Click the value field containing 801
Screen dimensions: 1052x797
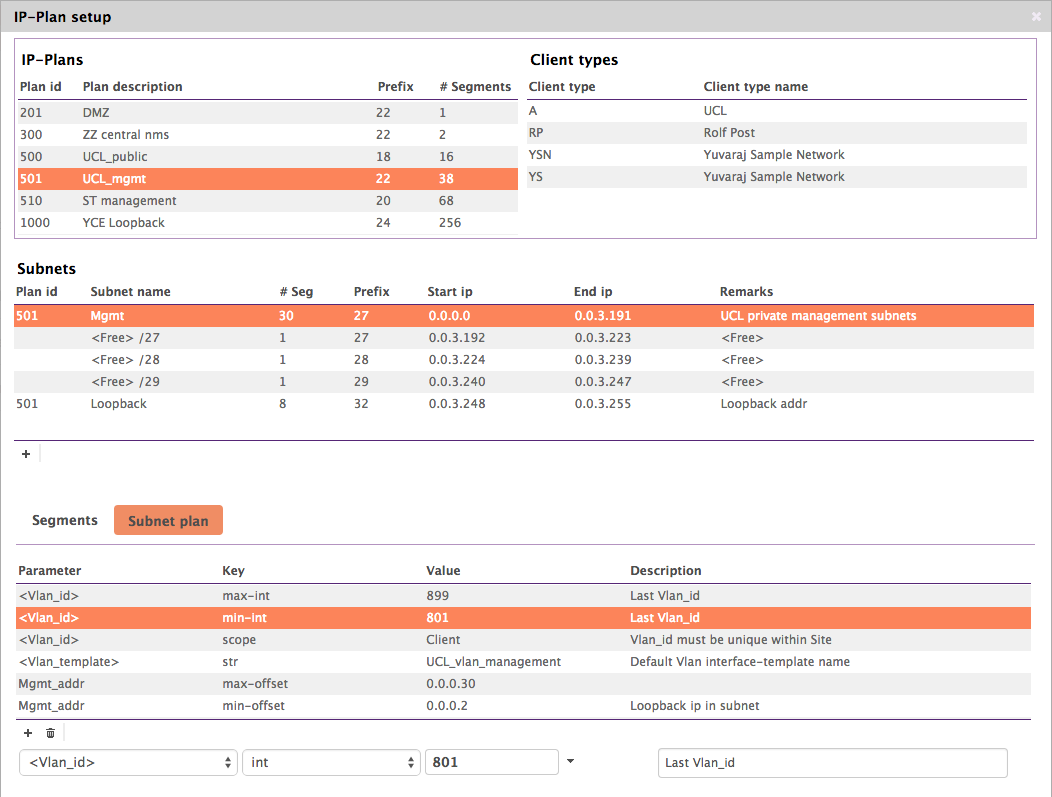click(491, 763)
